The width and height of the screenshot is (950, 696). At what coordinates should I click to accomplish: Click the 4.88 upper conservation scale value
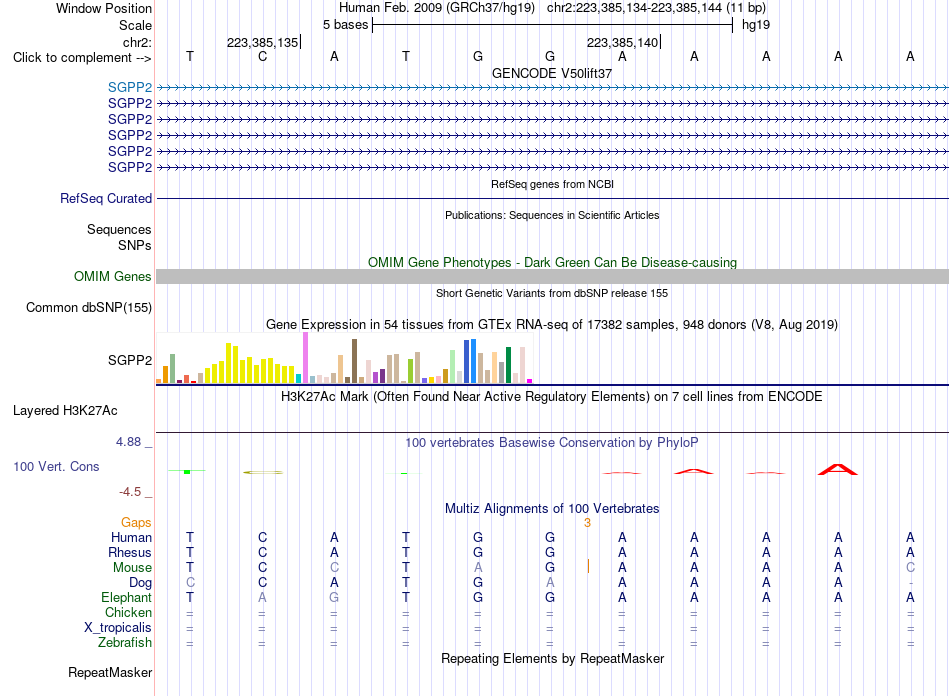(x=128, y=442)
